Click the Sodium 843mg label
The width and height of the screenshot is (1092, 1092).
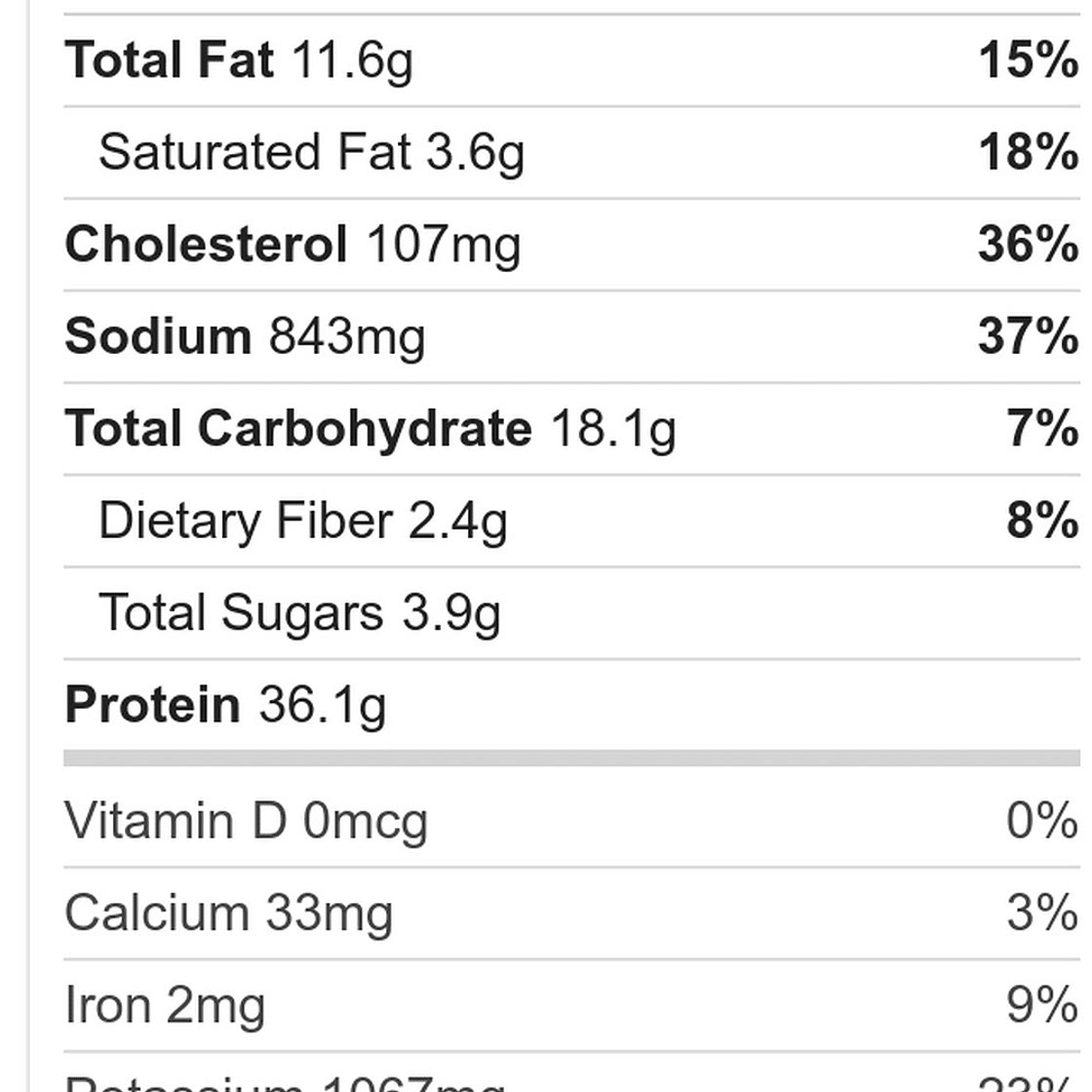pos(245,337)
